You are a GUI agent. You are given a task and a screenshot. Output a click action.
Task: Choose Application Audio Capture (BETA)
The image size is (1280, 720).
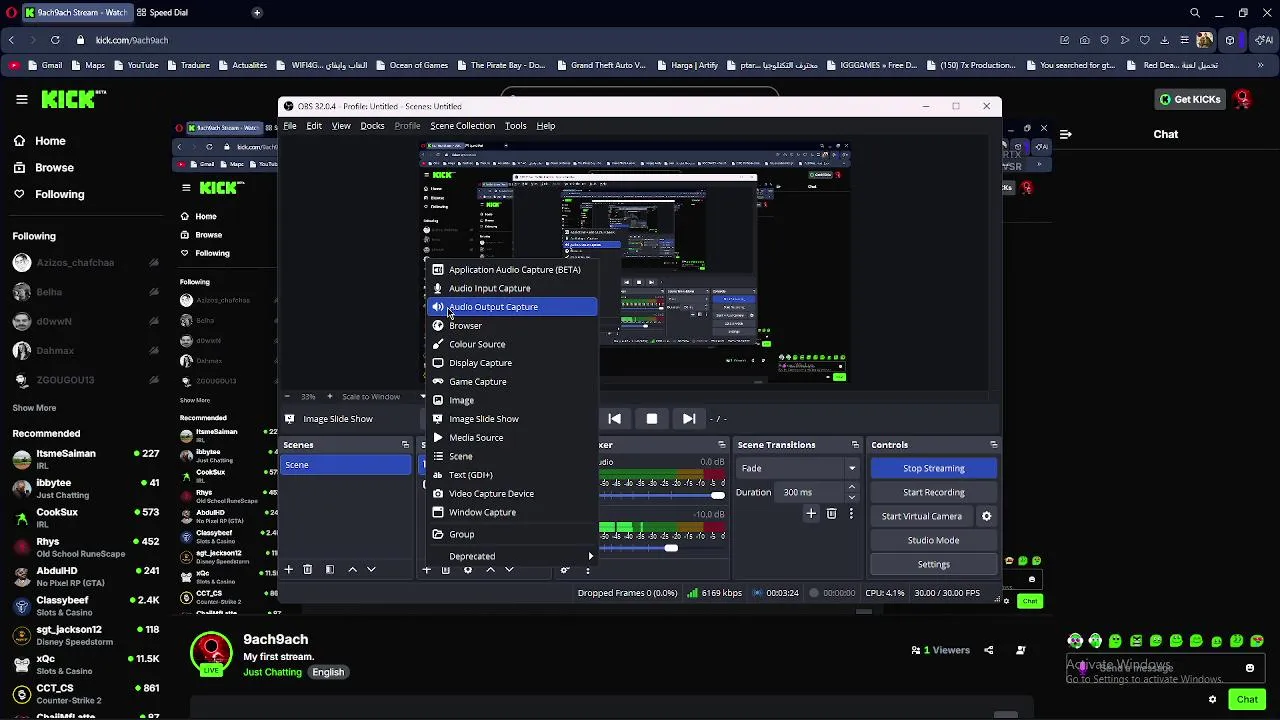tap(512, 270)
